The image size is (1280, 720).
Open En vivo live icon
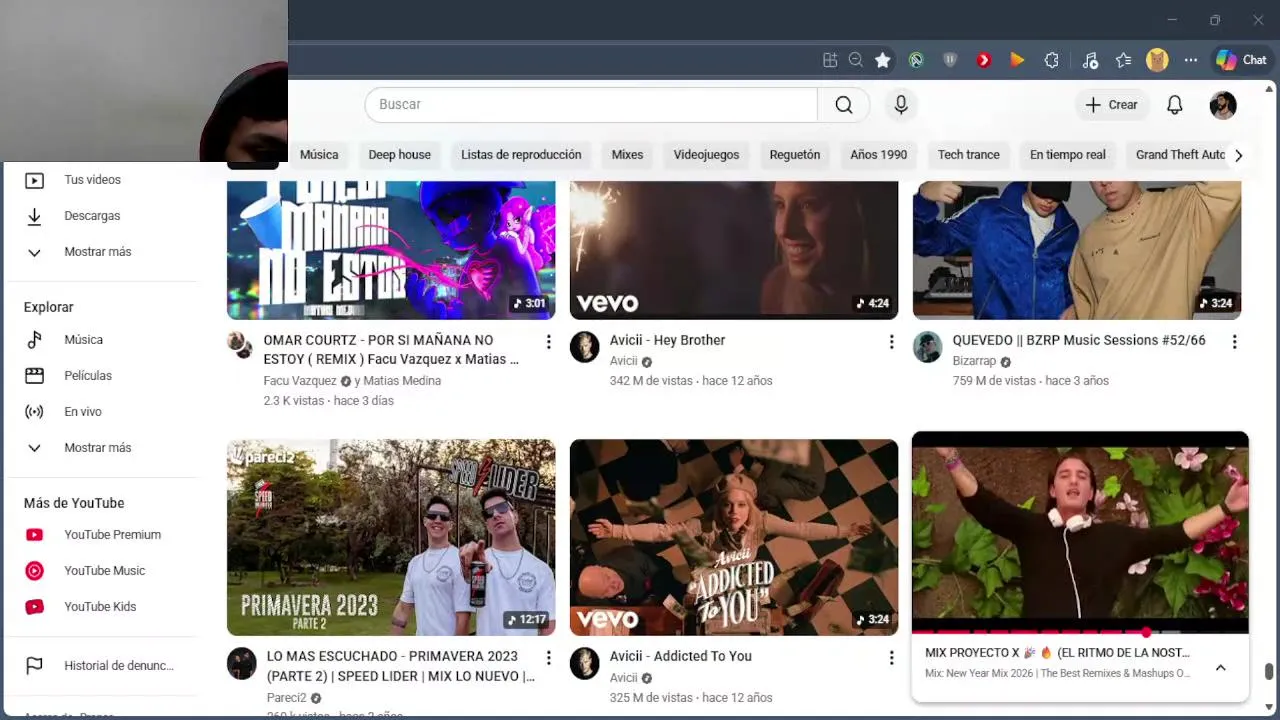[34, 412]
